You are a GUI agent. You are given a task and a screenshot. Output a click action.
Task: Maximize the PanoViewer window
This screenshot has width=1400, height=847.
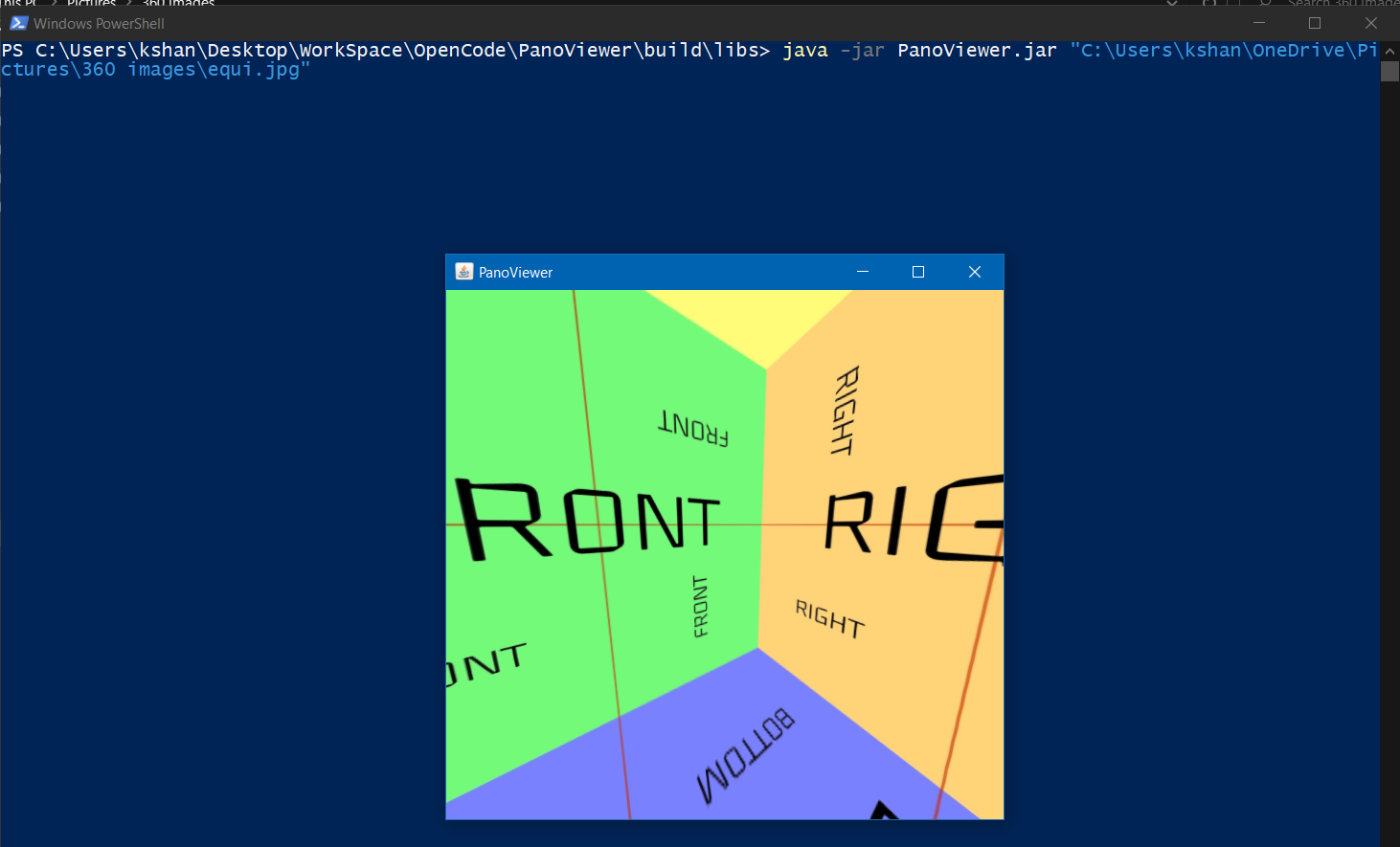[x=917, y=272]
